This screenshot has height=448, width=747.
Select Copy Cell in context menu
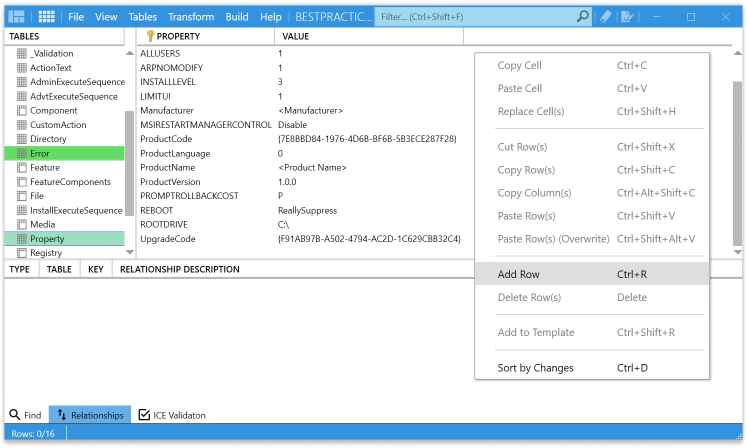(592, 65)
